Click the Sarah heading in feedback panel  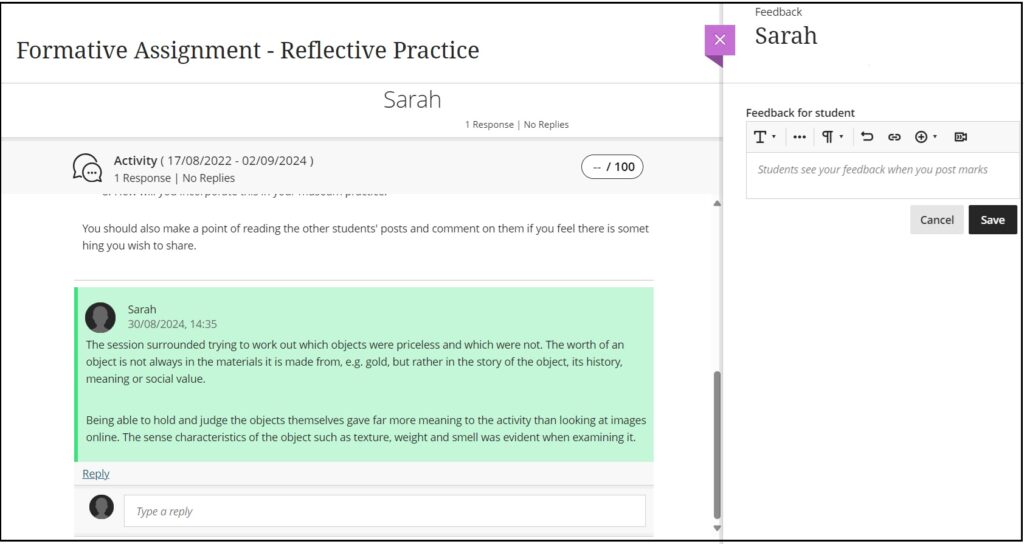(x=786, y=35)
